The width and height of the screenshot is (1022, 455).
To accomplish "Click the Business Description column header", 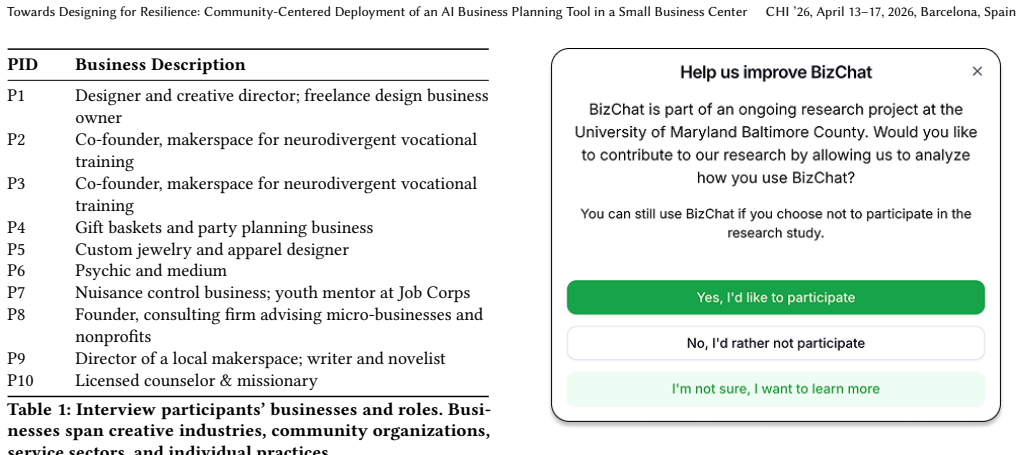I will [x=160, y=65].
